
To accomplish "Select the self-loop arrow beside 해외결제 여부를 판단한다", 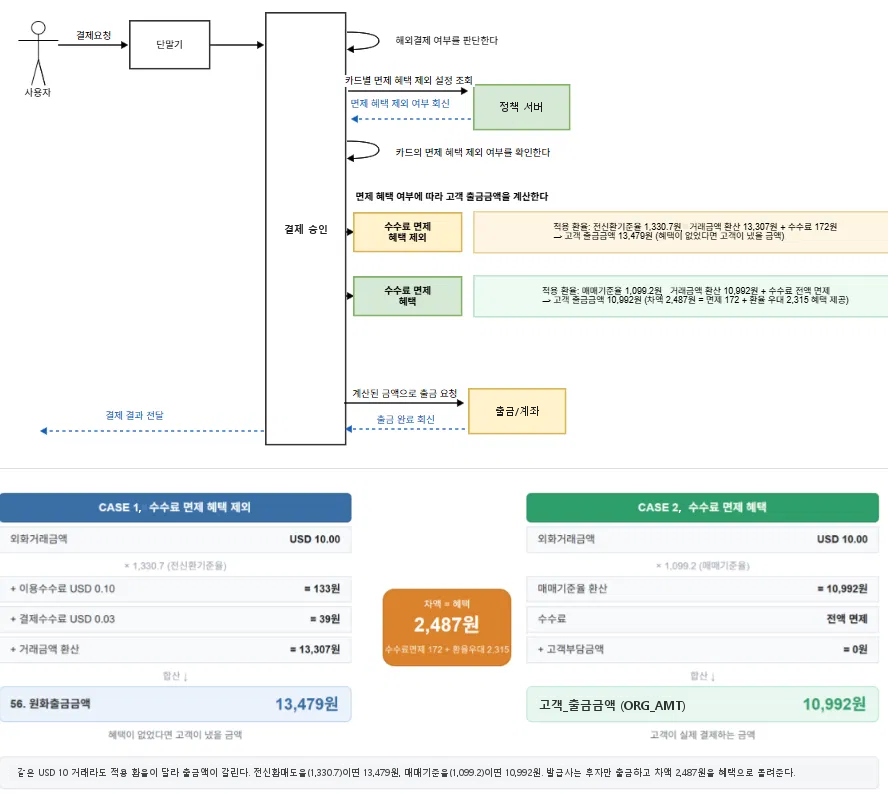I will [x=363, y=41].
